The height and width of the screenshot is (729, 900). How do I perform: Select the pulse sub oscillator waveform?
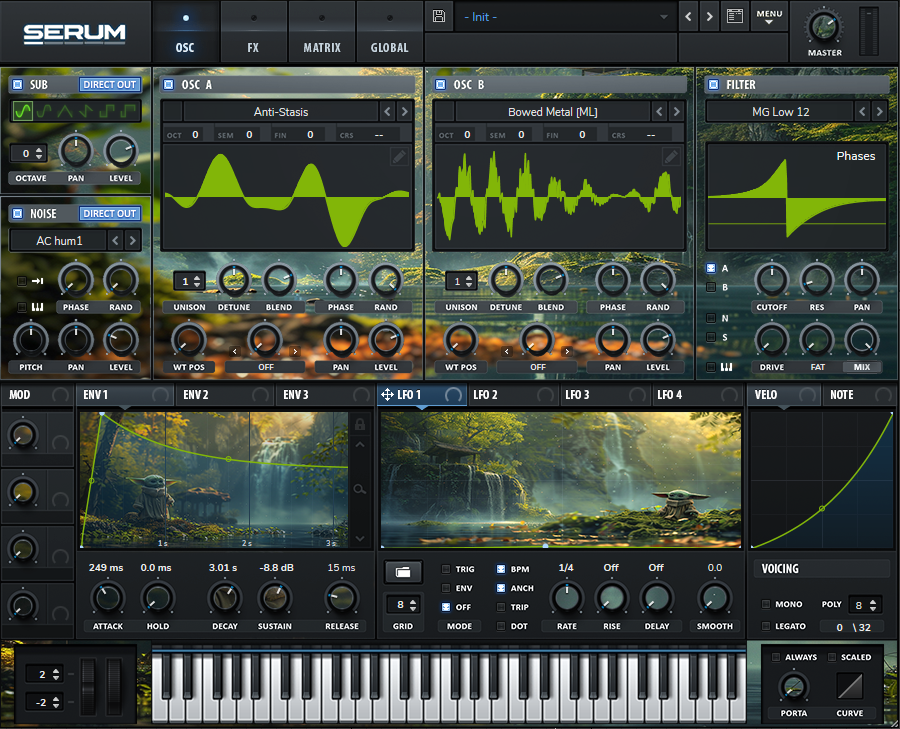(128, 110)
